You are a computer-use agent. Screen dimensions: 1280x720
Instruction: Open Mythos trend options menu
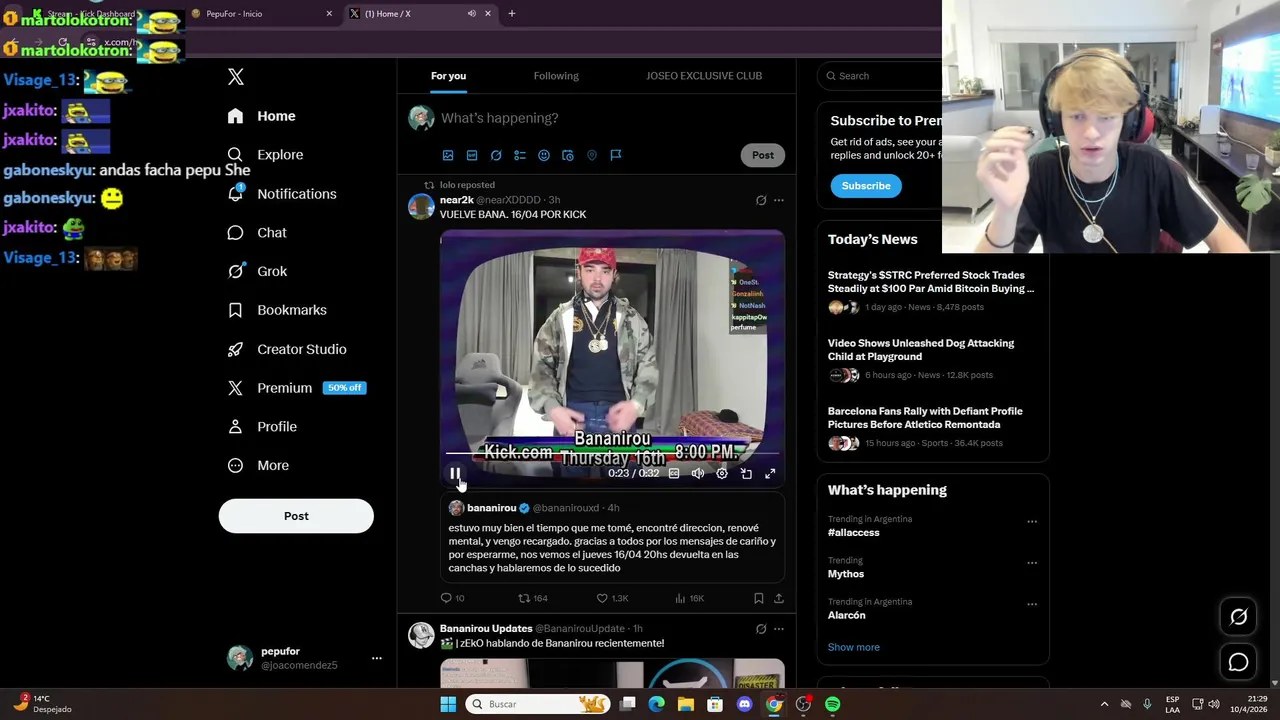[x=1032, y=563]
